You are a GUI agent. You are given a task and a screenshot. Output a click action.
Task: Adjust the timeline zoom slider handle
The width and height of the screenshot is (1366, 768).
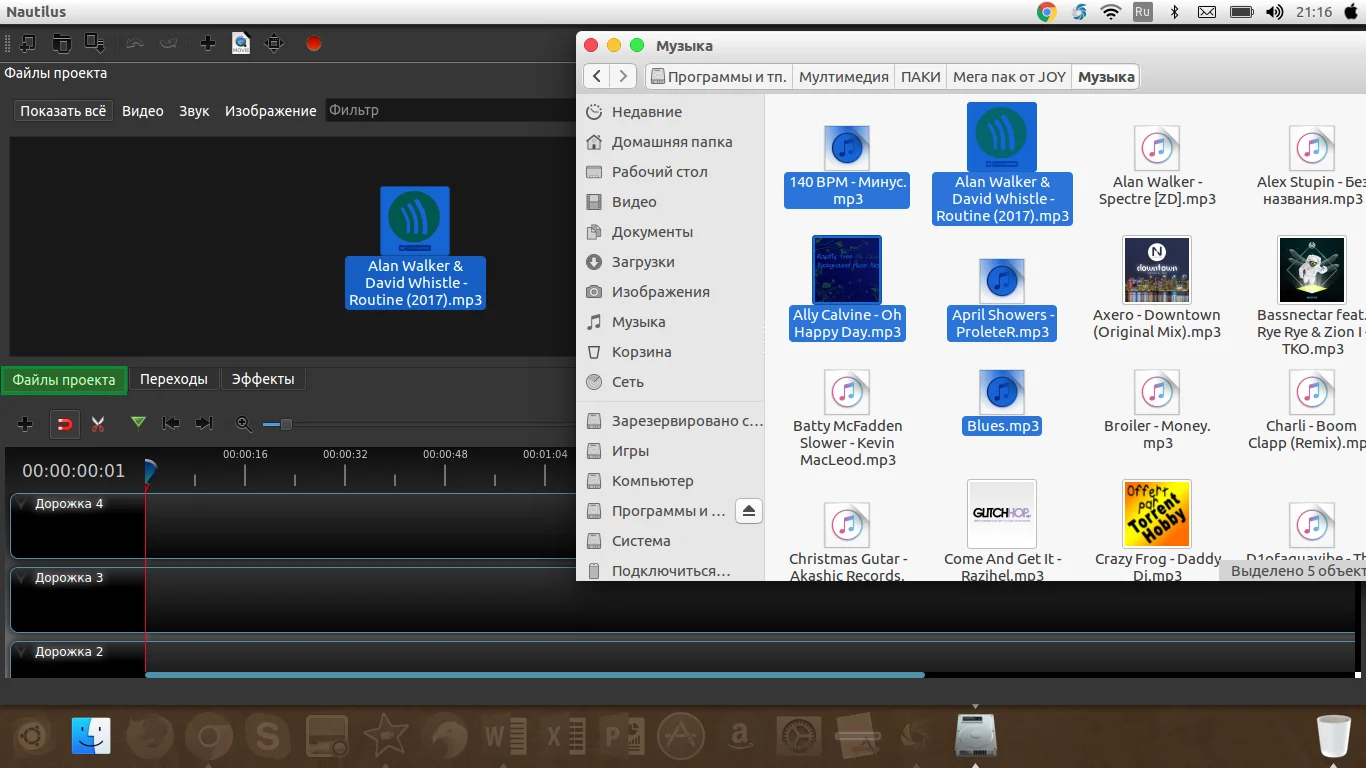coord(286,425)
